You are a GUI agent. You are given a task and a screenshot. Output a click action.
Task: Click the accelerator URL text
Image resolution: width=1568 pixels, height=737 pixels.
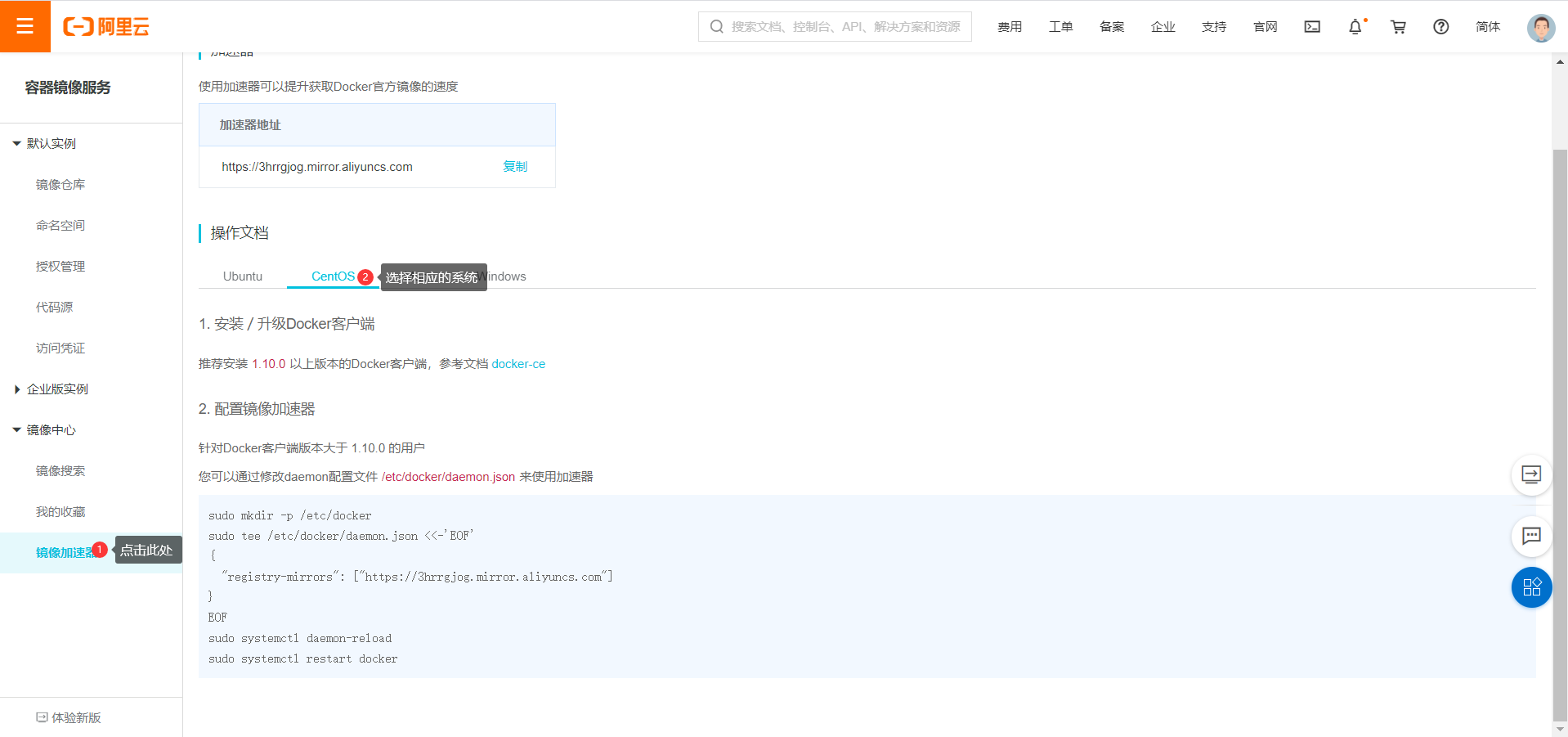317,167
